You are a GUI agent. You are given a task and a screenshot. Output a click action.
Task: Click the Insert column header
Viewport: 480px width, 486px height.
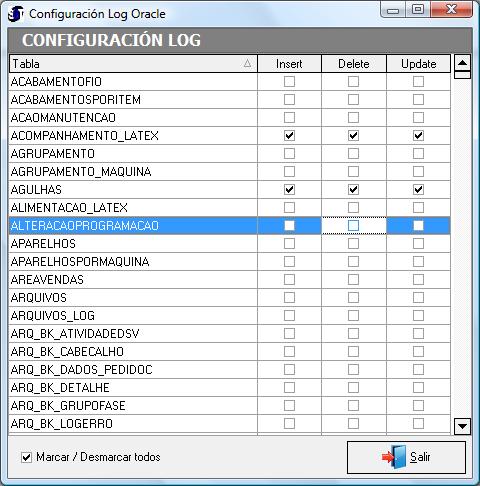[289, 64]
